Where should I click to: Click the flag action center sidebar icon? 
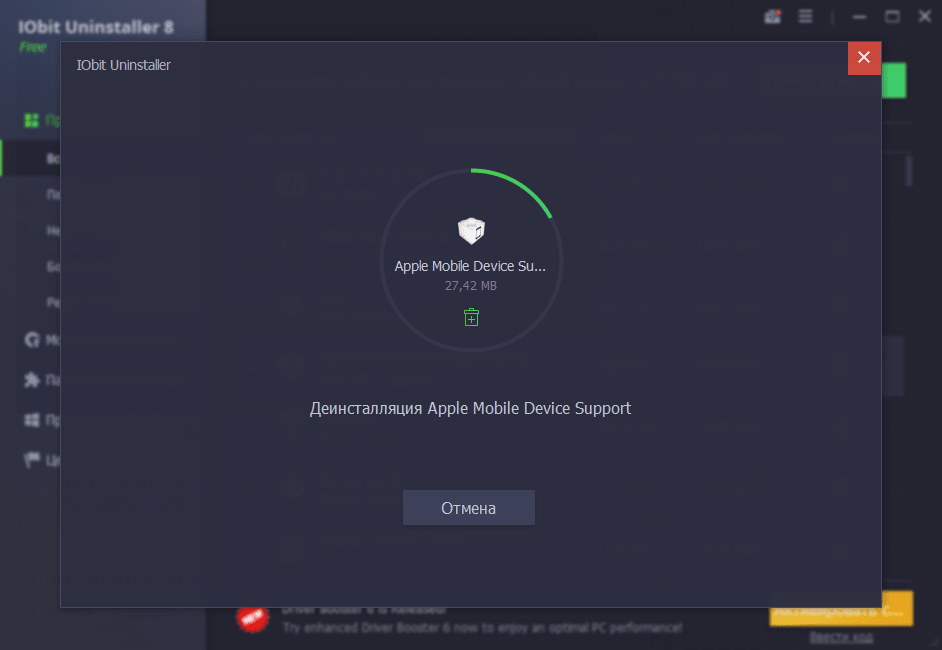point(32,460)
